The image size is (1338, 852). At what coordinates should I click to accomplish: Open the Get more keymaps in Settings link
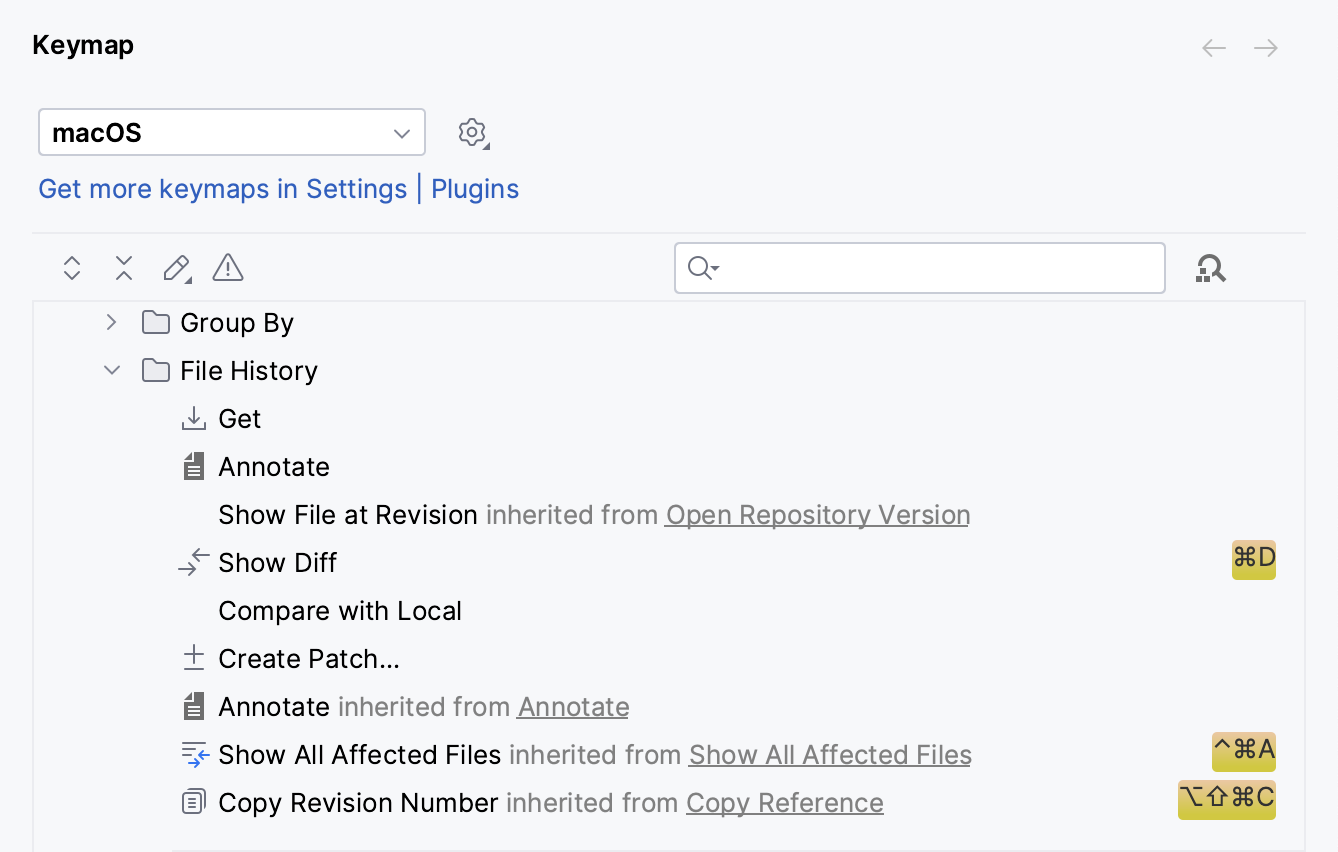click(222, 189)
